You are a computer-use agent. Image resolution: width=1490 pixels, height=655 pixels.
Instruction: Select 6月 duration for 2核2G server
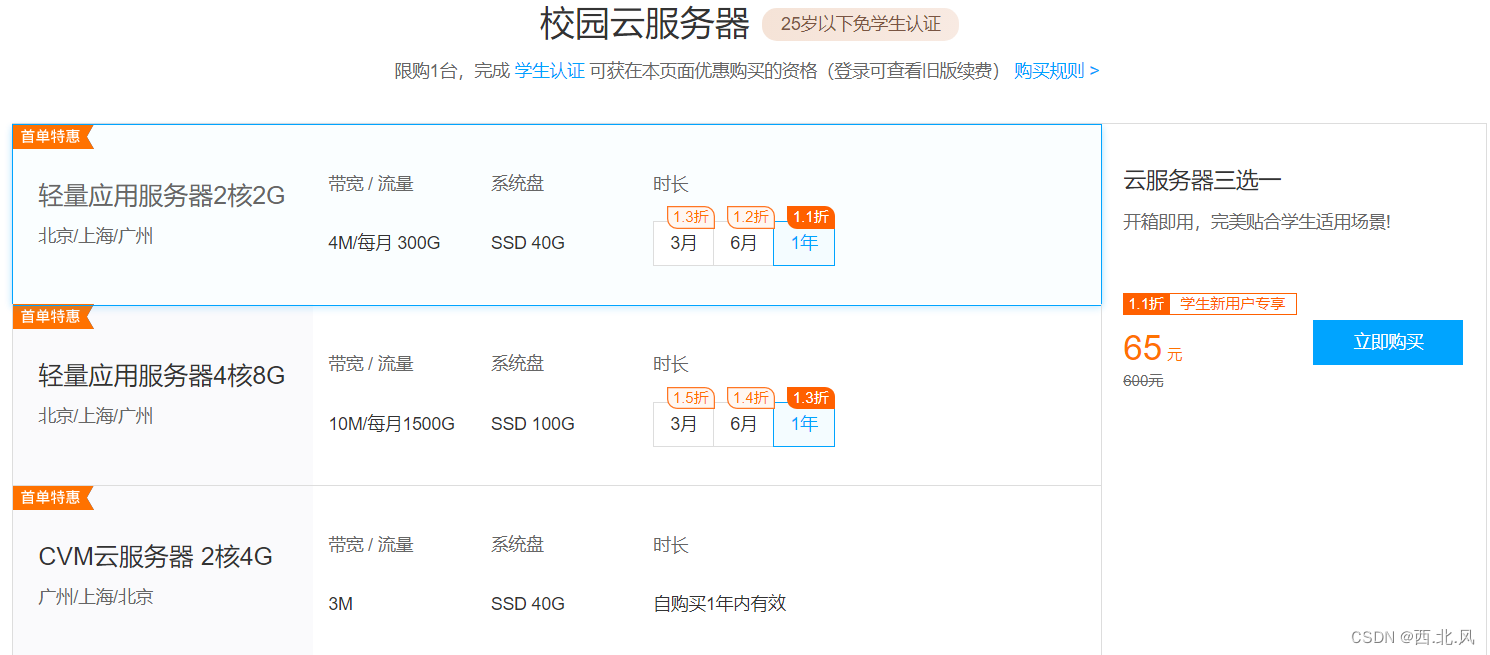[743, 243]
